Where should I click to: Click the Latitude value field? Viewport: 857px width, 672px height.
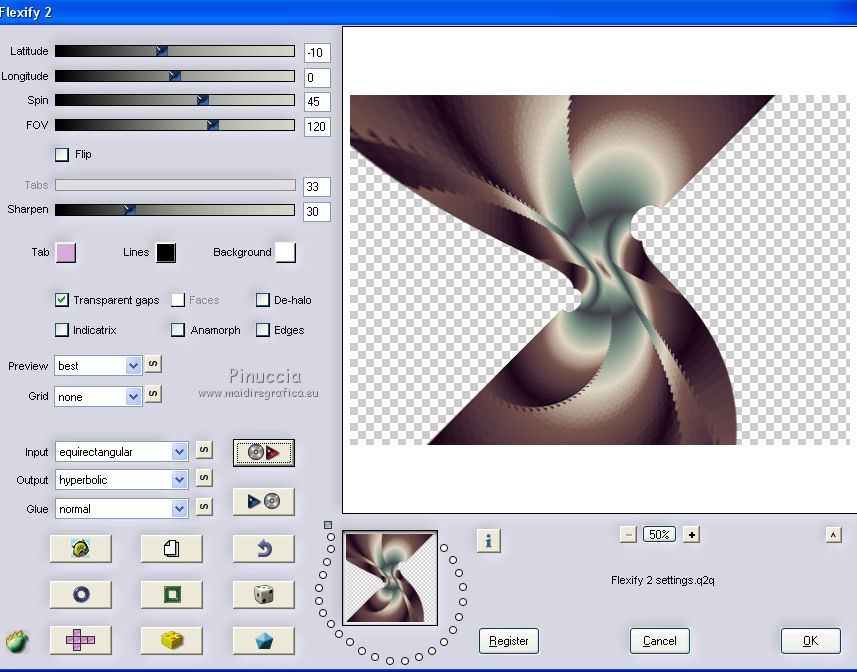[x=317, y=52]
